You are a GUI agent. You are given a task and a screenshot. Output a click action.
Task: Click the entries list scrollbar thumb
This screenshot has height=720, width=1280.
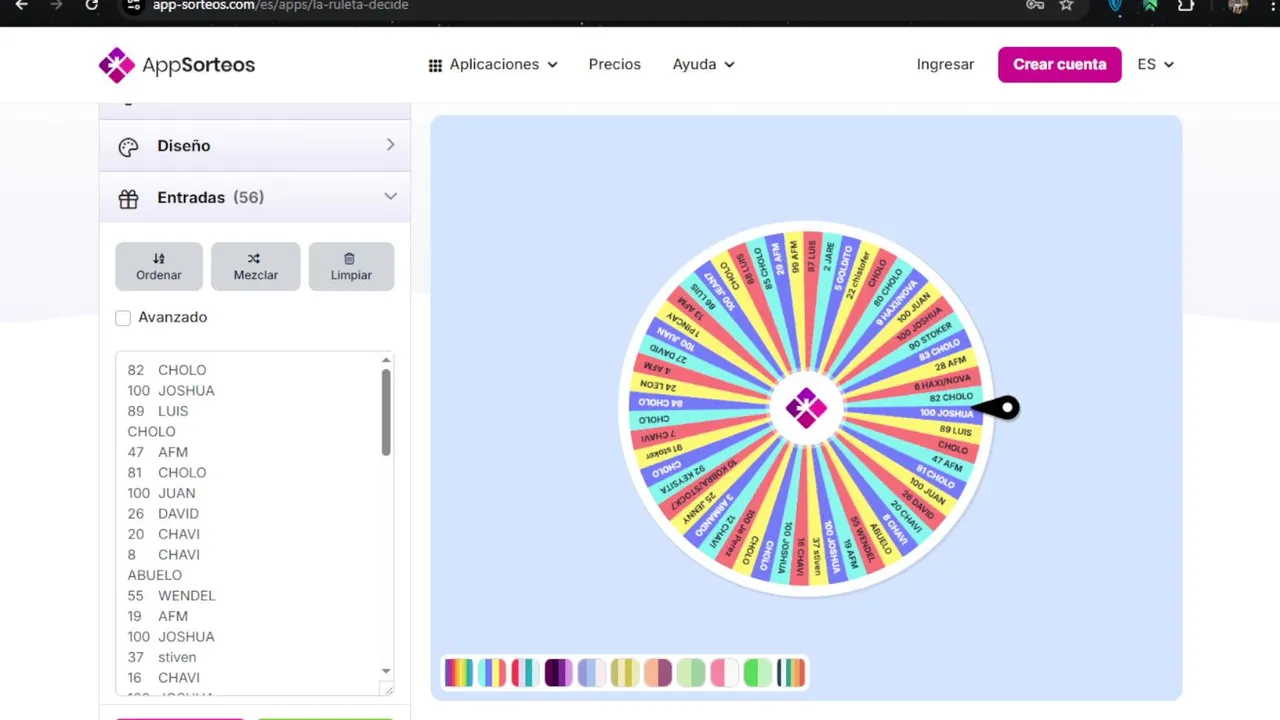[x=386, y=412]
